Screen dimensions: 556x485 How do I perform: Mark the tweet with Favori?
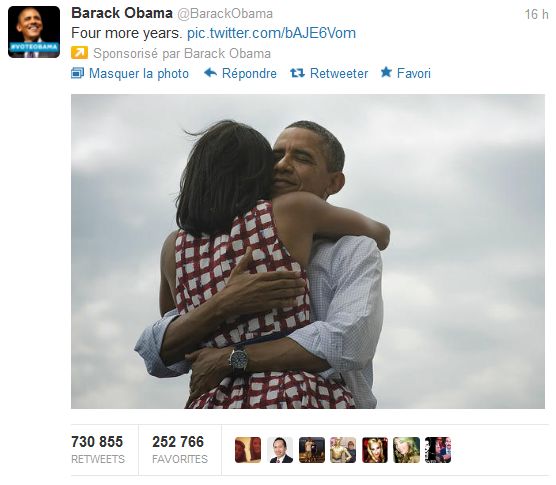click(413, 73)
